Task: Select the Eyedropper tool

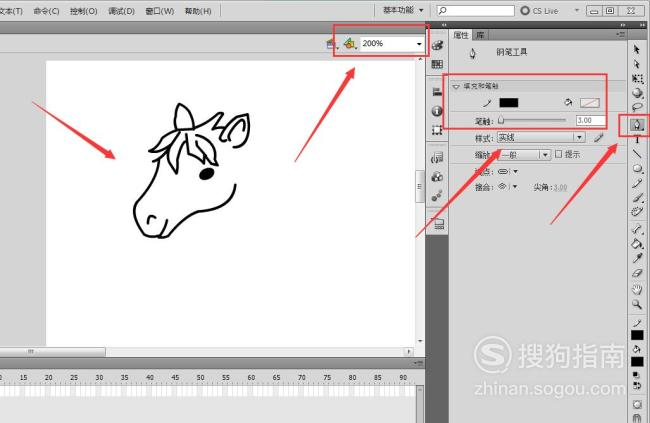Action: [x=637, y=258]
